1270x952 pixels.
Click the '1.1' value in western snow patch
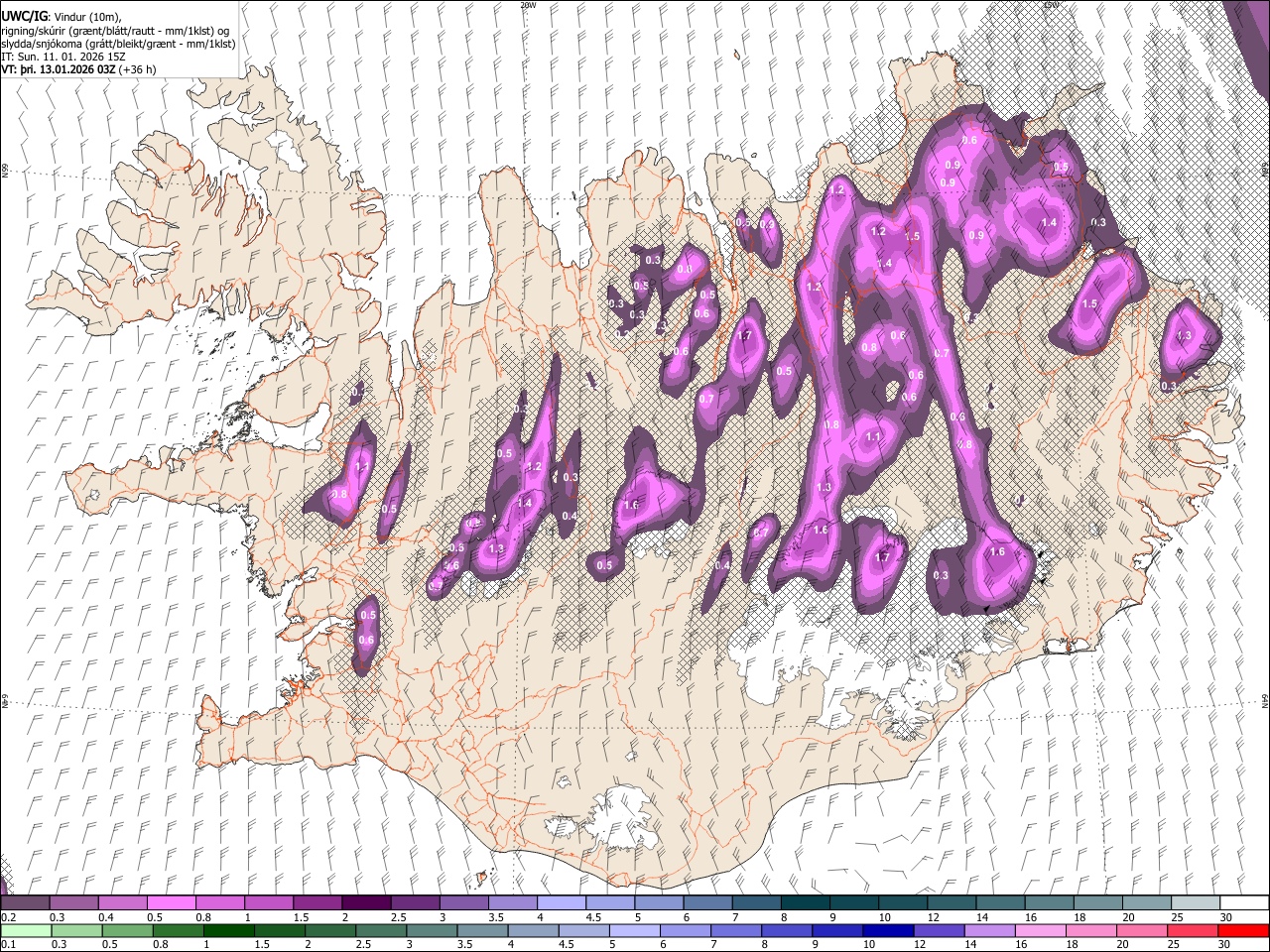click(362, 466)
